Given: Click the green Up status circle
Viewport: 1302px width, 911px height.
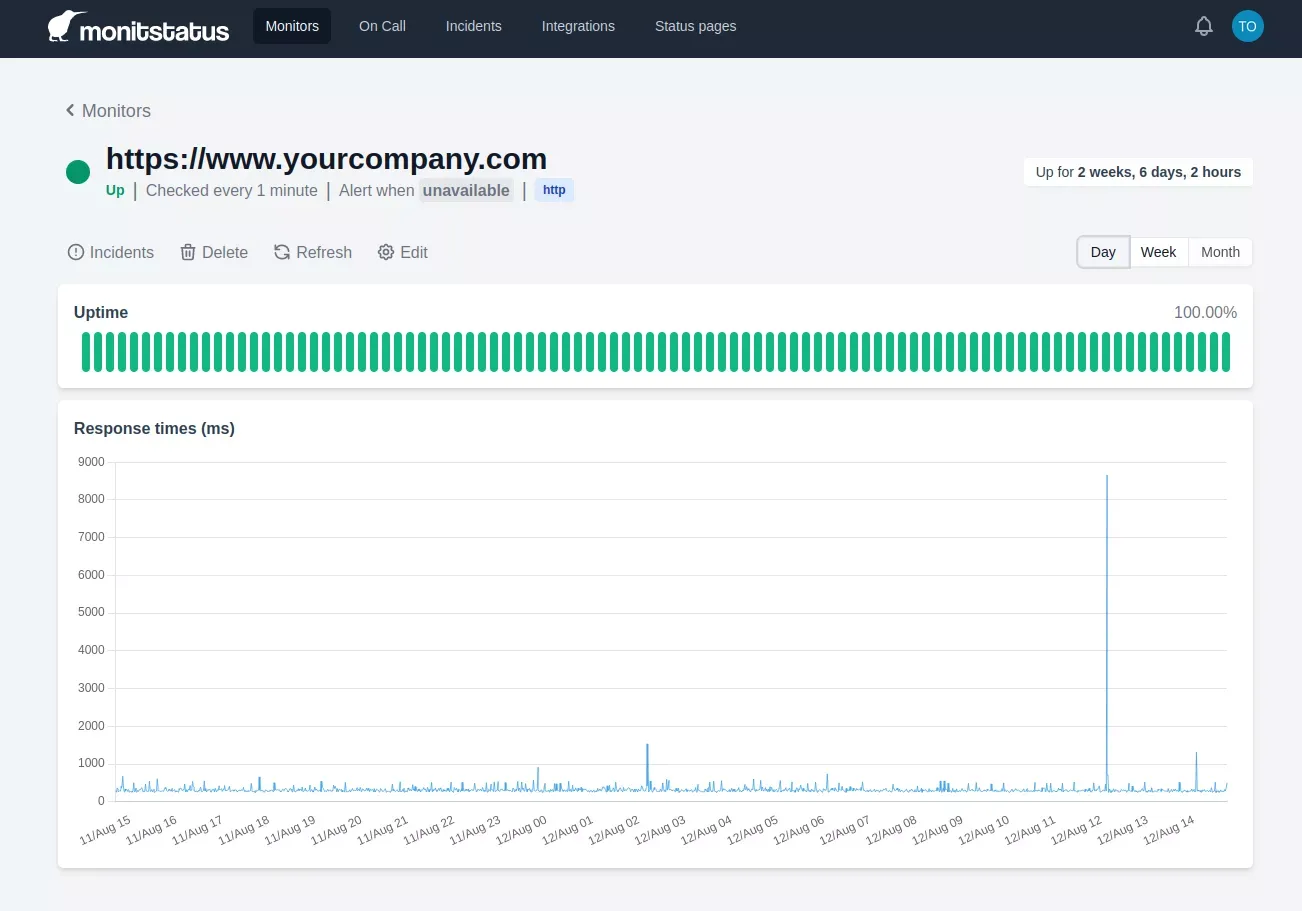Looking at the screenshot, I should point(78,172).
